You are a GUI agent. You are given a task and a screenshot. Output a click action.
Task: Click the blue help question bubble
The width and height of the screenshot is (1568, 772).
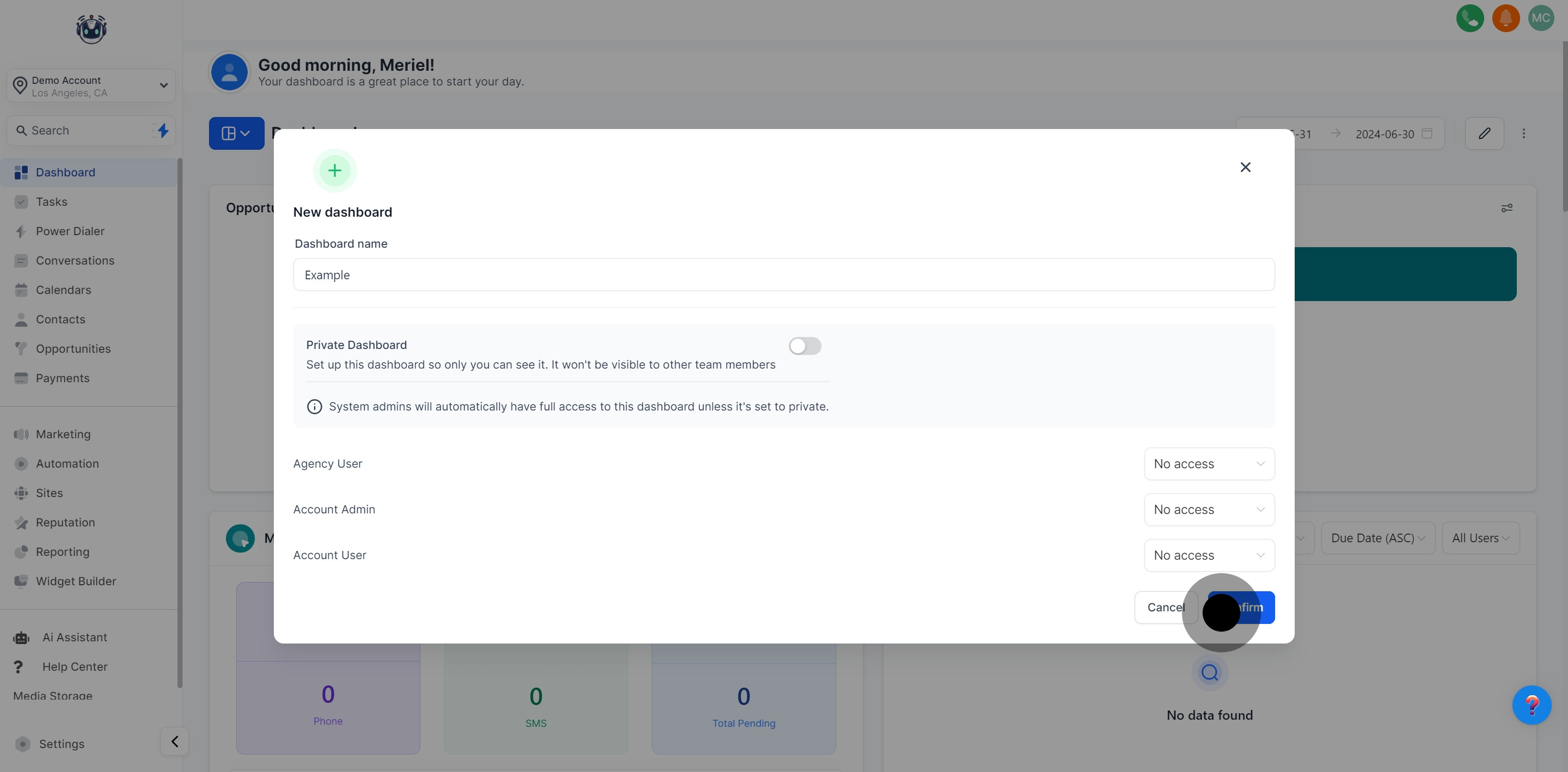click(1532, 705)
